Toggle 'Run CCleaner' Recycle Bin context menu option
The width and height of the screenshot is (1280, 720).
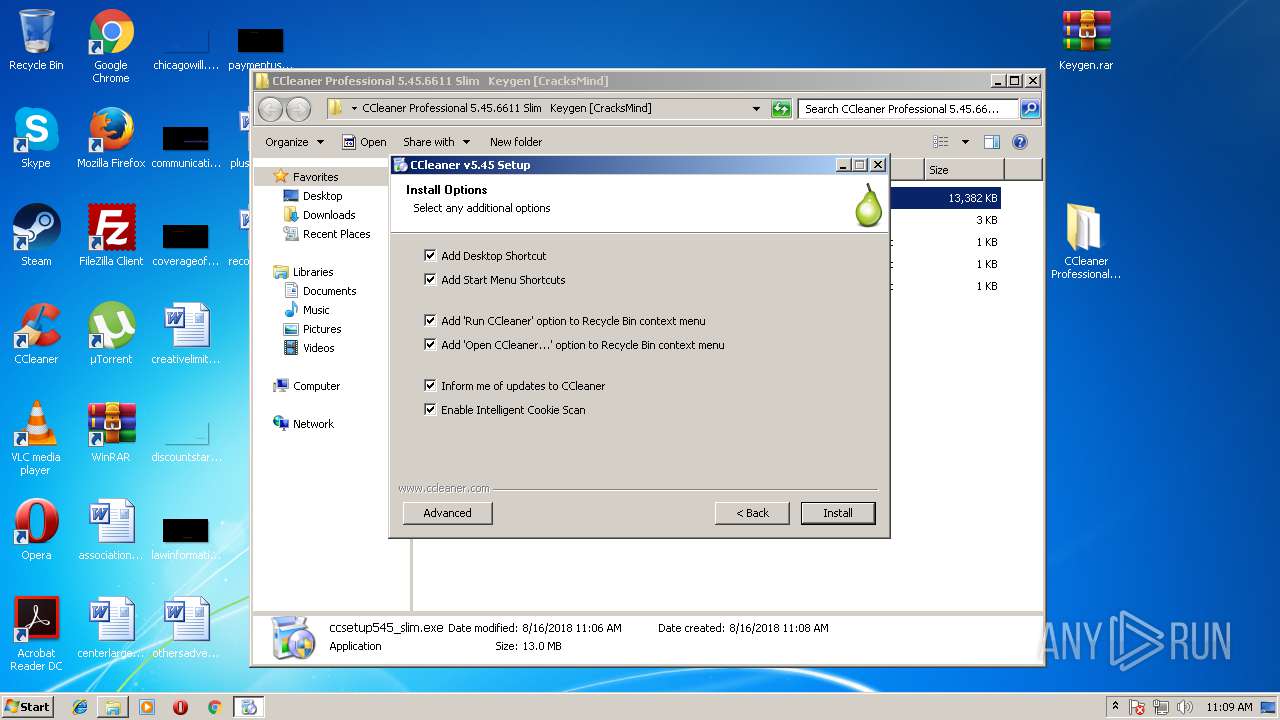click(430, 321)
